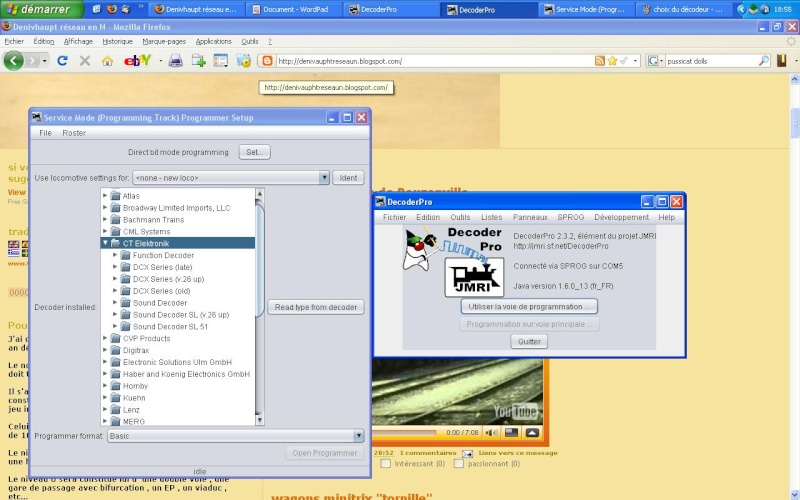Click the new tab folder icon with plus
The image size is (800, 500).
[x=198, y=61]
